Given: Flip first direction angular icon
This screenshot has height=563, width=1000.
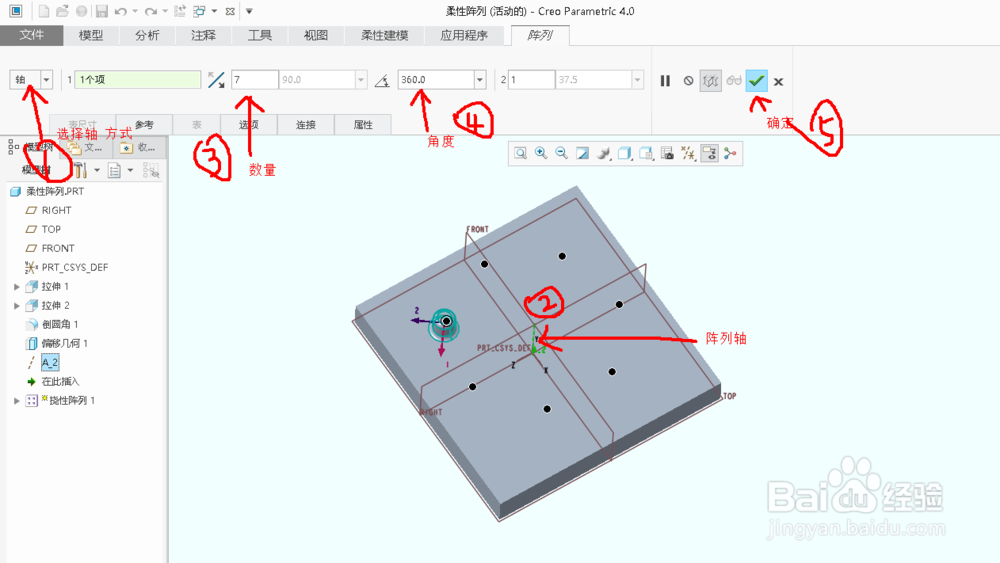Looking at the screenshot, I should pos(216,80).
